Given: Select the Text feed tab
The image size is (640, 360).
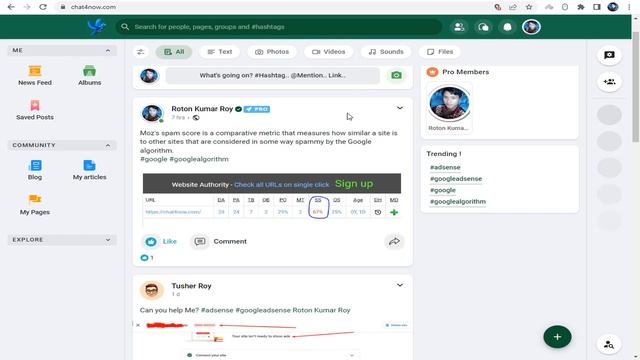Looking at the screenshot, I should click(x=220, y=52).
